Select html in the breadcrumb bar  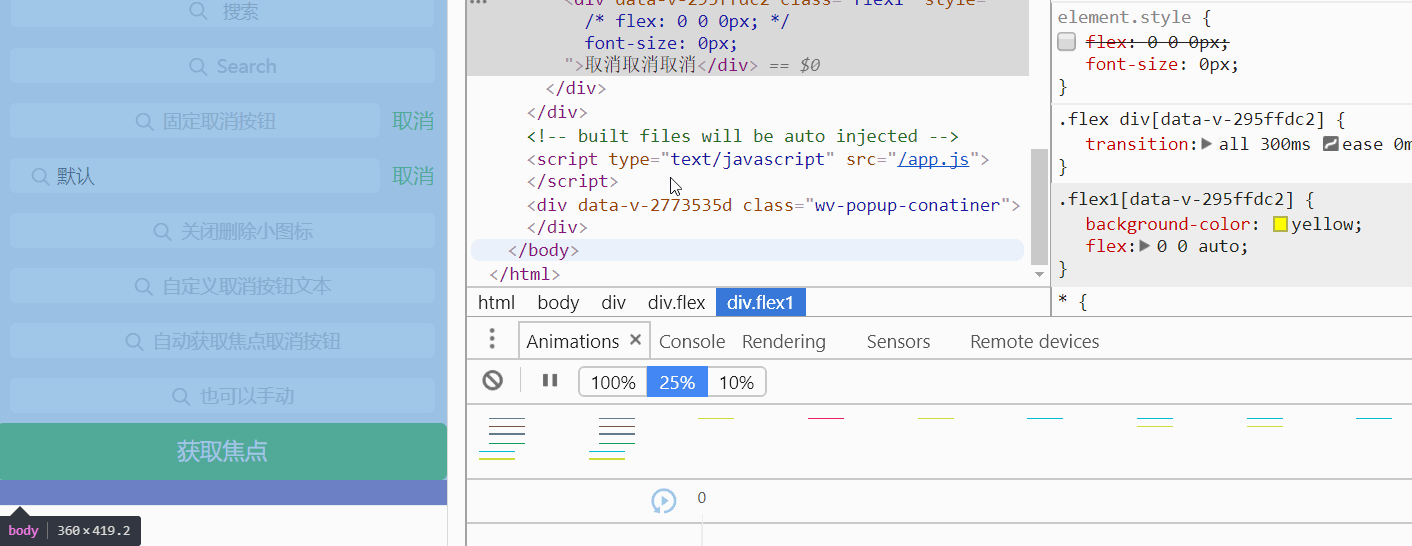click(496, 302)
